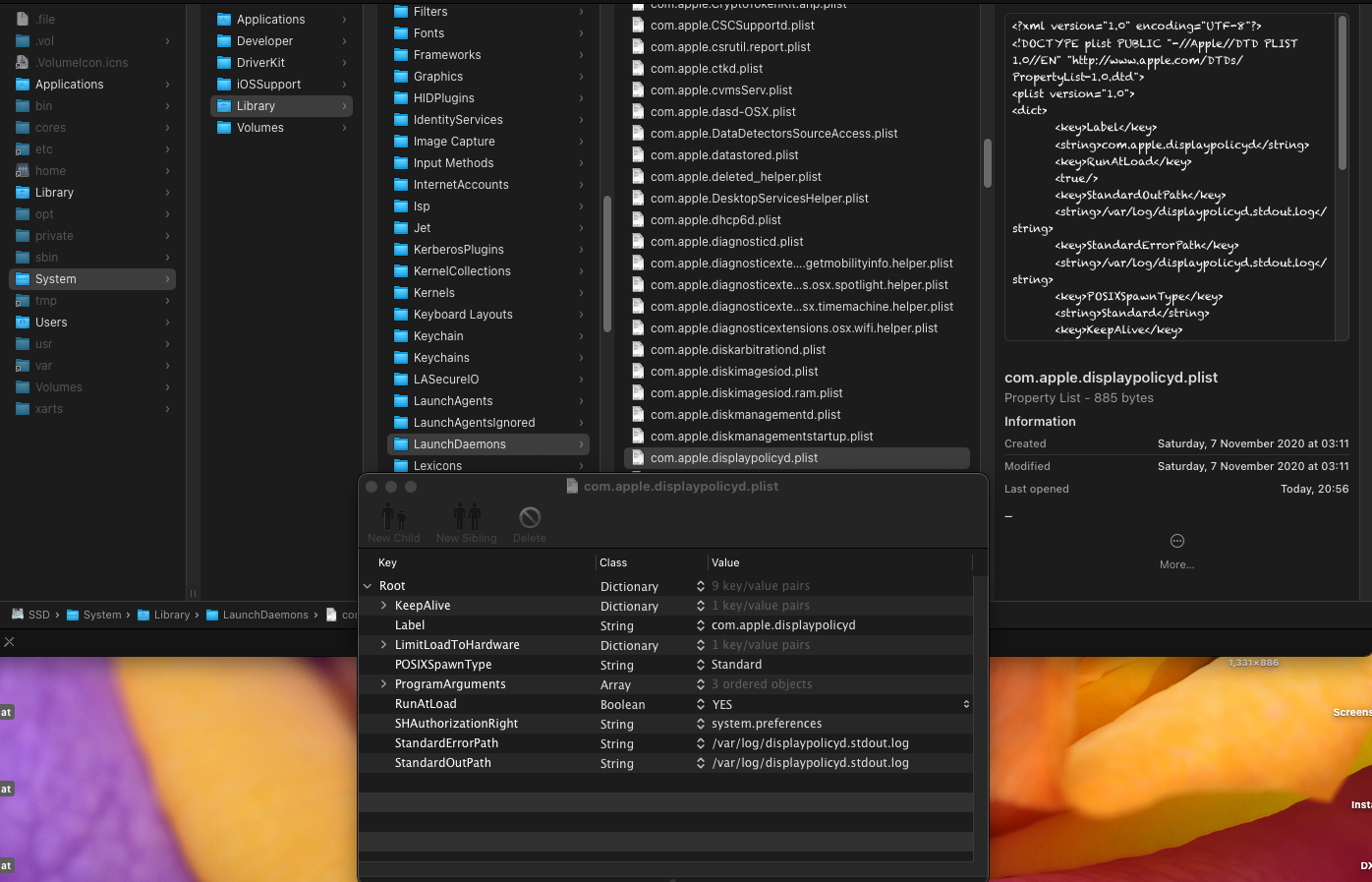Click the StandardErrorPath log path value
Screen dimensions: 1372x882
coord(810,743)
